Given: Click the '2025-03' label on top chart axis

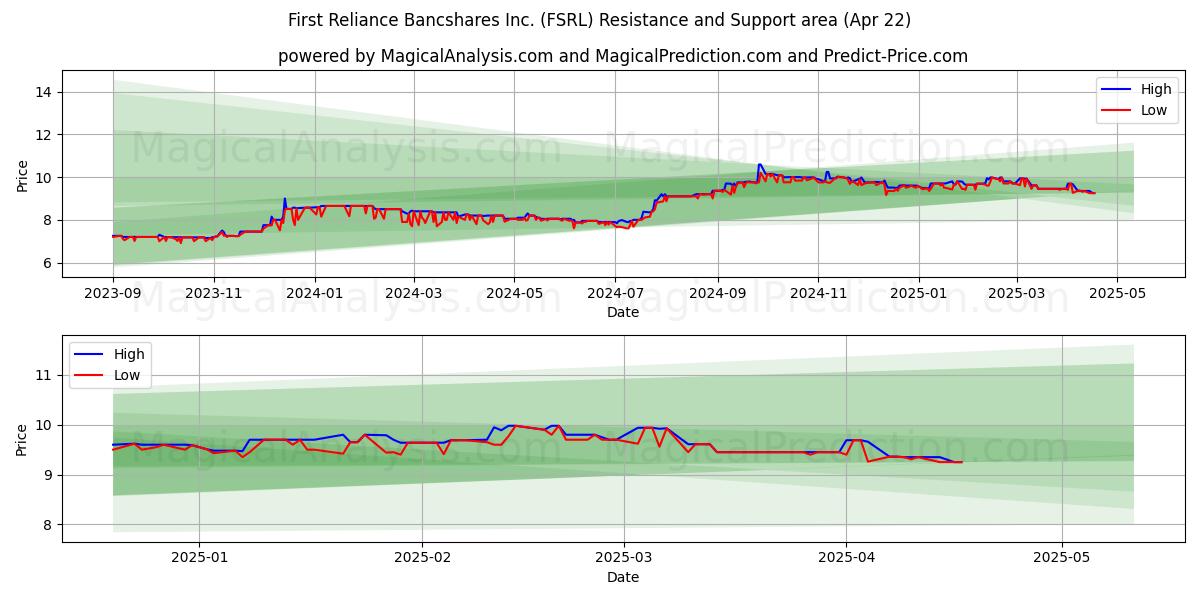Looking at the screenshot, I should click(1016, 293).
